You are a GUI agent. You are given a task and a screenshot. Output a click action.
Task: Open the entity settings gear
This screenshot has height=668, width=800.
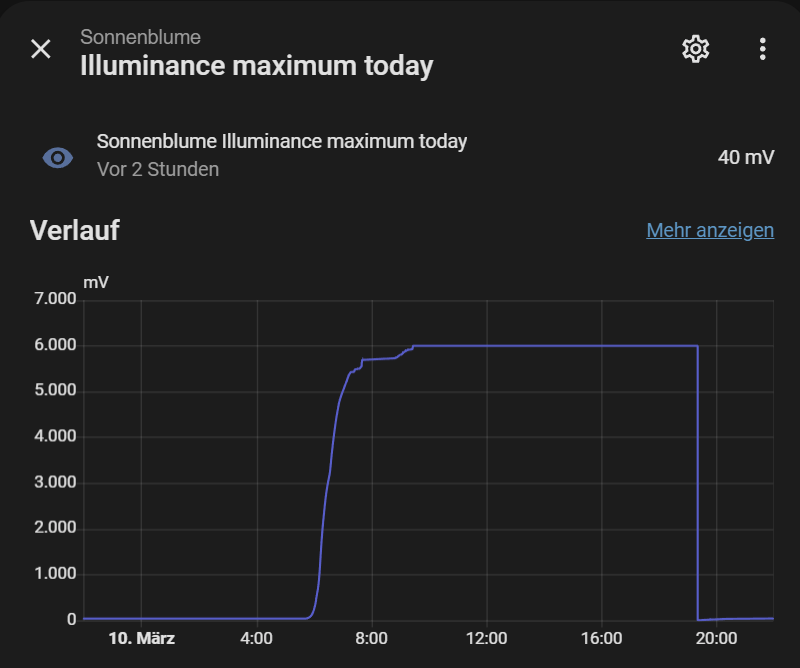click(695, 49)
